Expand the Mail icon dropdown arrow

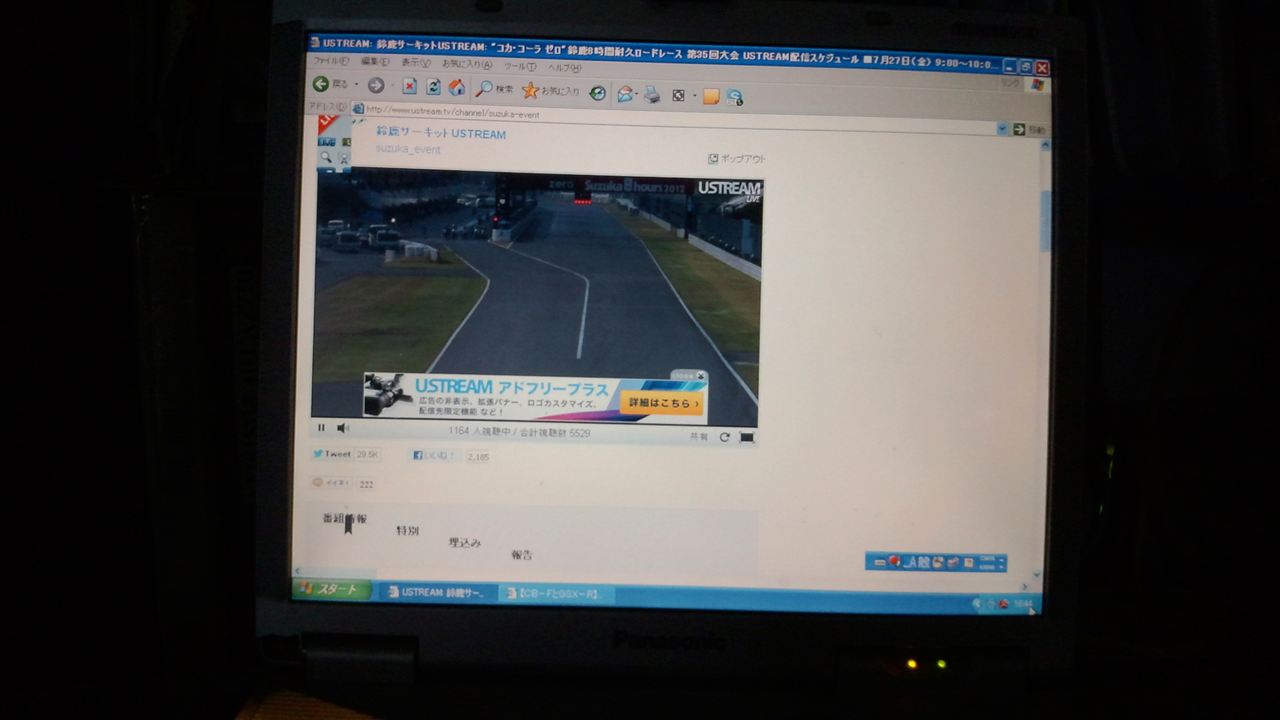click(x=637, y=95)
